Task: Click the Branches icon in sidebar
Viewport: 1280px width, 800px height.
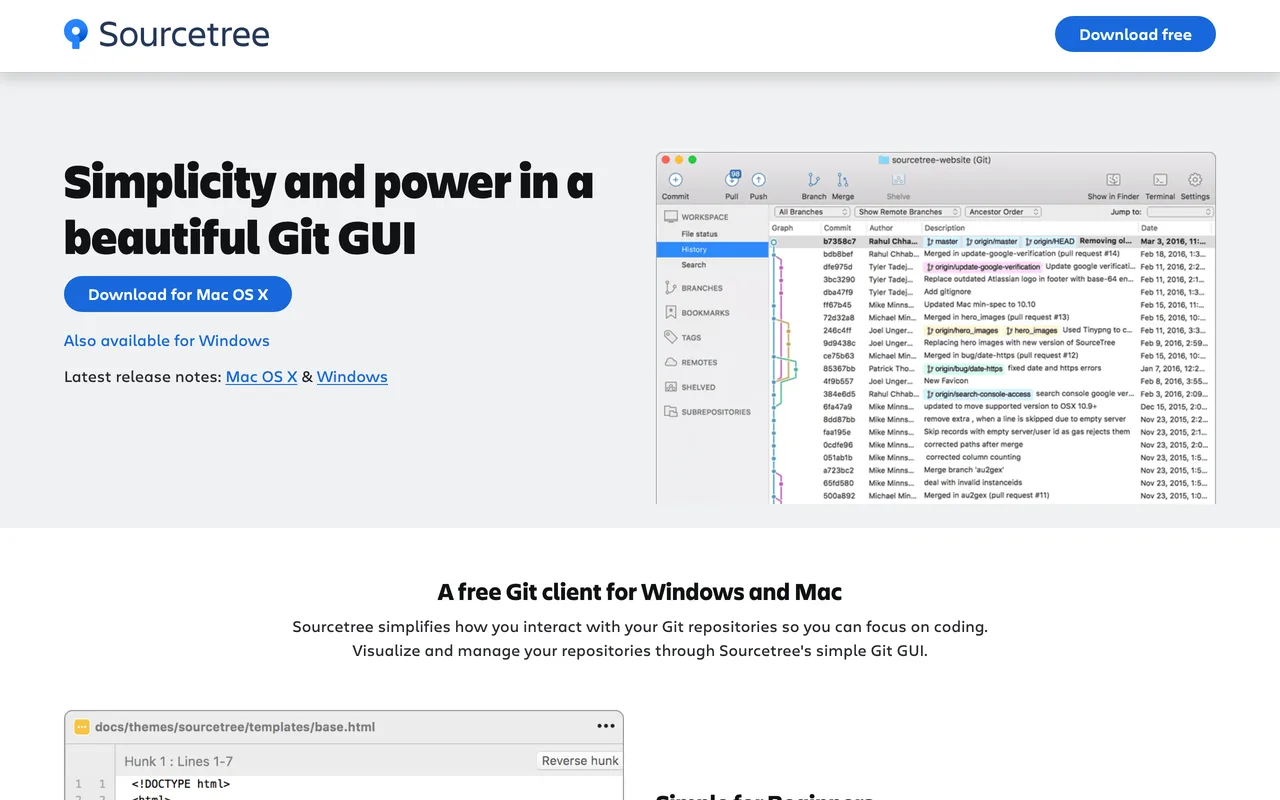Action: pos(670,288)
